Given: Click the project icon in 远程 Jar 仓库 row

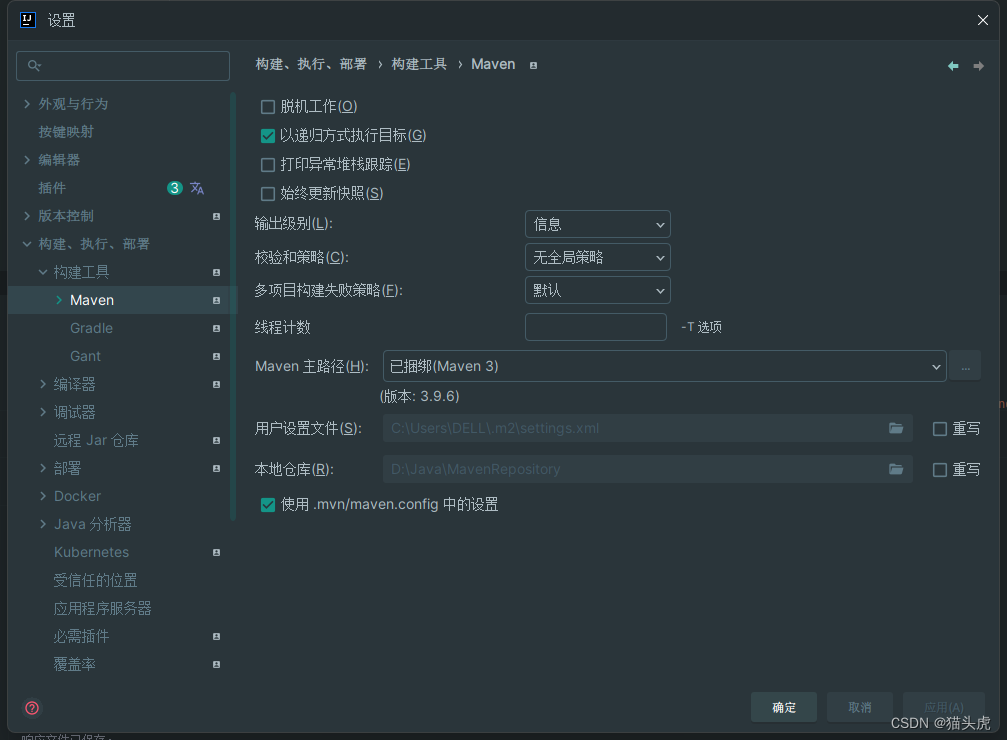Looking at the screenshot, I should (x=216, y=441).
